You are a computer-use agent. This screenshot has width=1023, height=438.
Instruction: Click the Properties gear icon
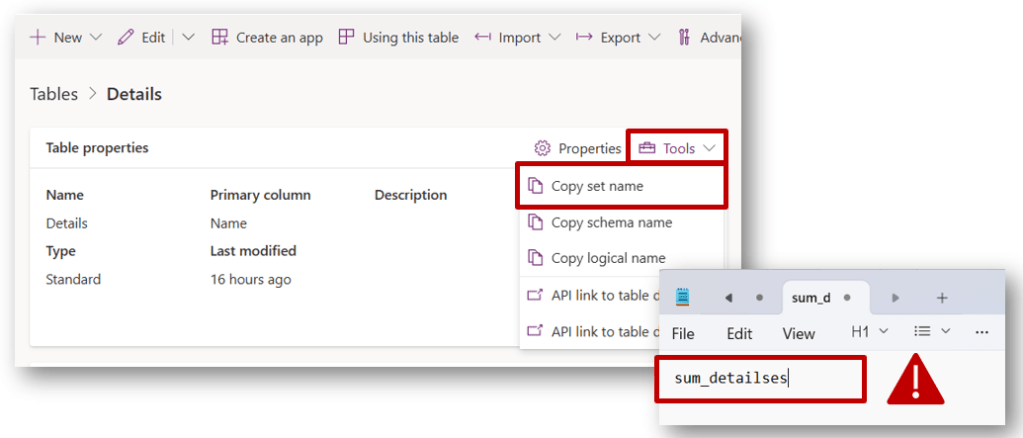(x=543, y=148)
